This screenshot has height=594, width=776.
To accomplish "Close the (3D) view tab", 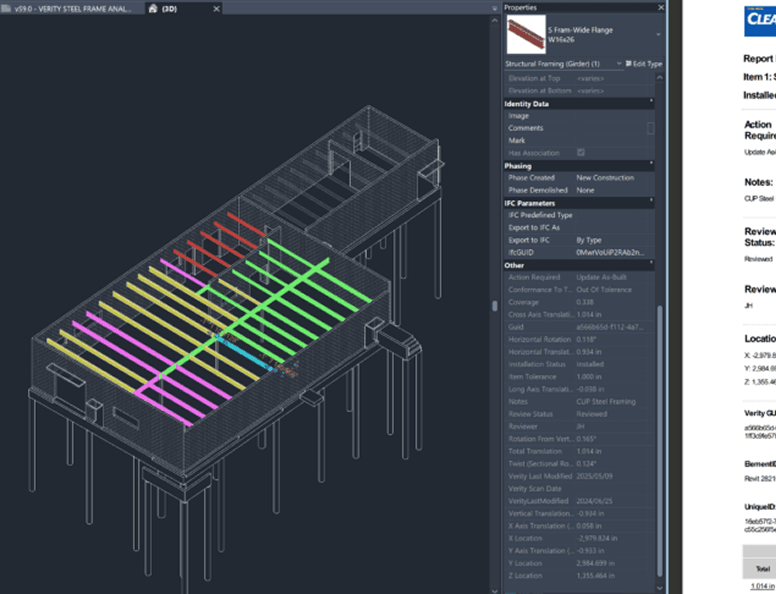I will 216,8.
